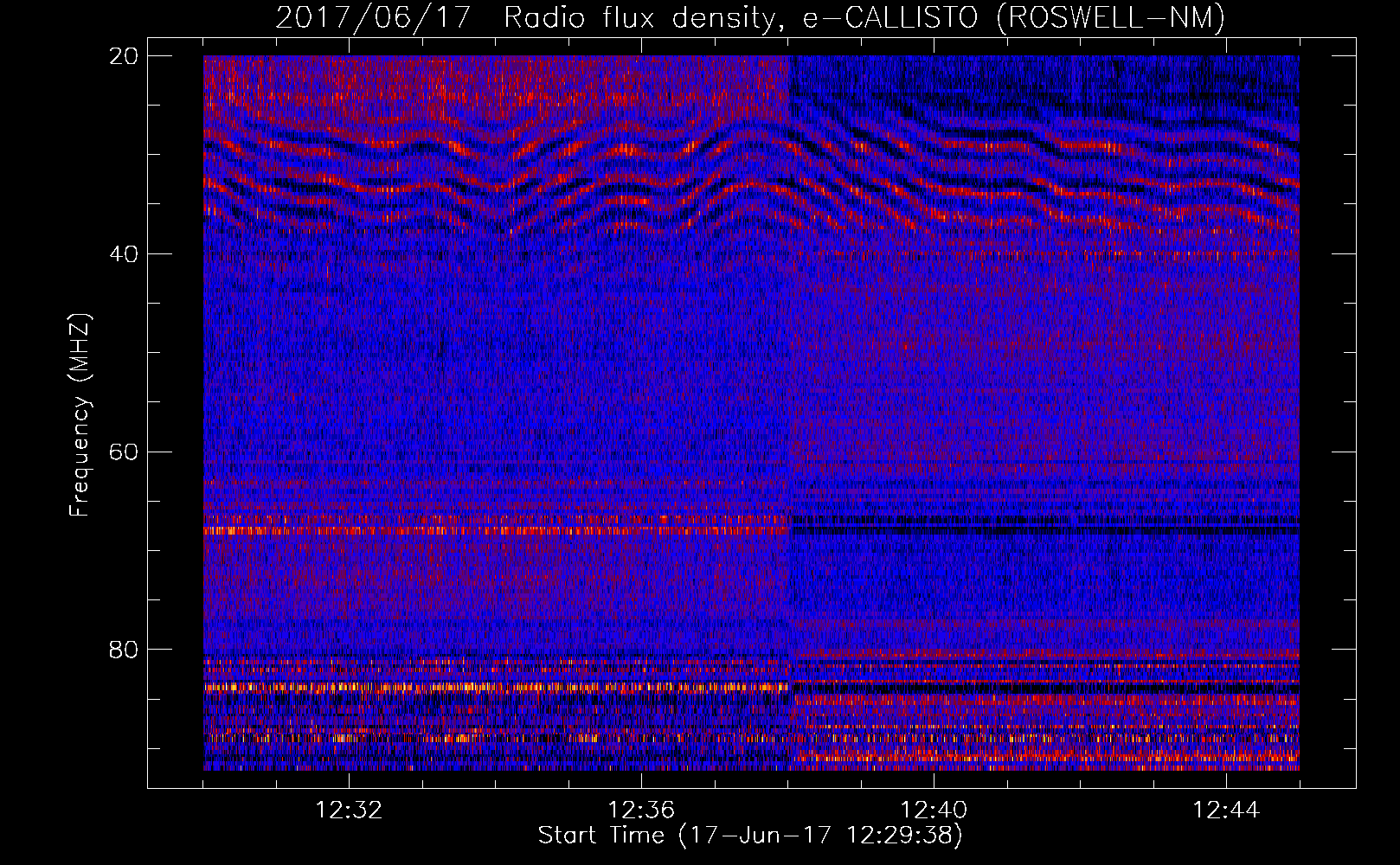Click the date 2017/06/17 in the title
This screenshot has height=865, width=1400.
pos(374,17)
